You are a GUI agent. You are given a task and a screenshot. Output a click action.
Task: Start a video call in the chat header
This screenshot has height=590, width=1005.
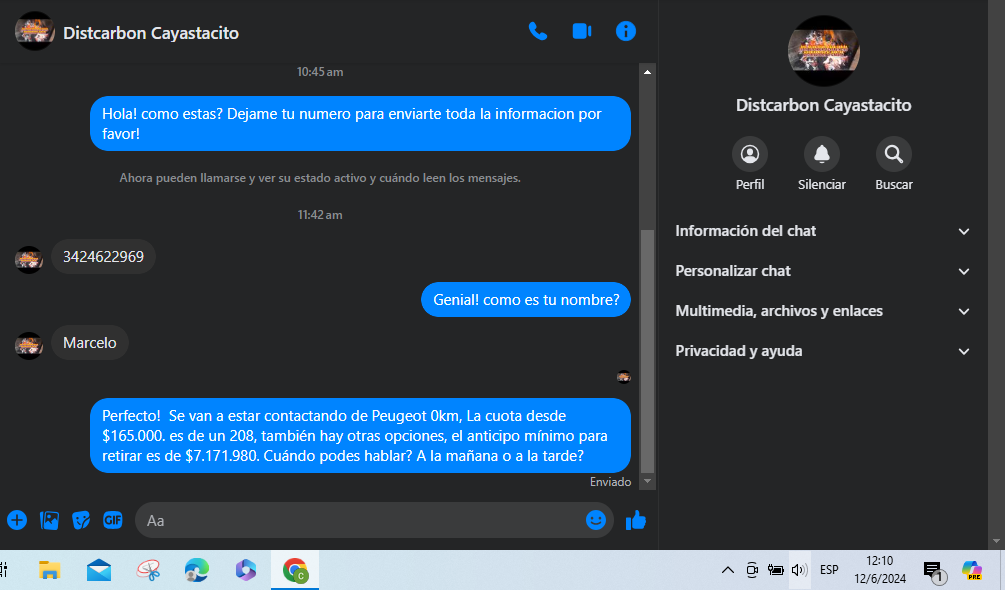[x=582, y=31]
